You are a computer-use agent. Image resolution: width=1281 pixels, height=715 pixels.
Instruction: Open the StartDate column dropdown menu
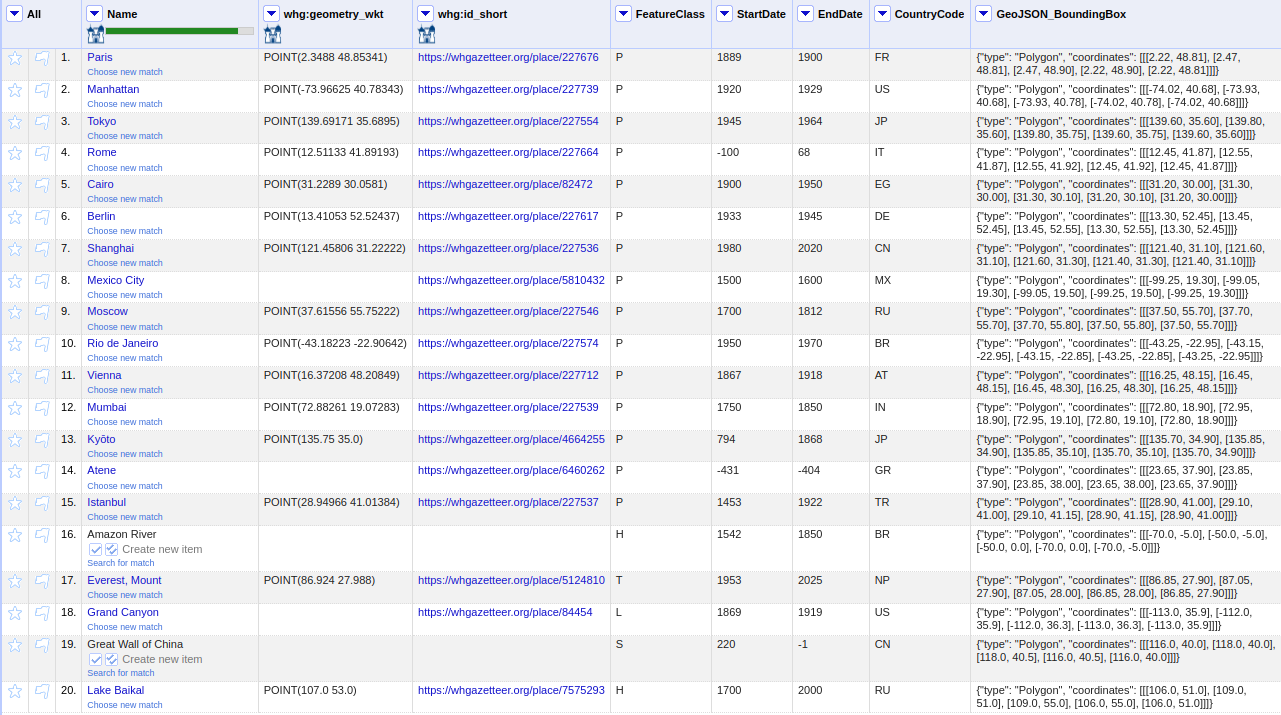coord(724,14)
